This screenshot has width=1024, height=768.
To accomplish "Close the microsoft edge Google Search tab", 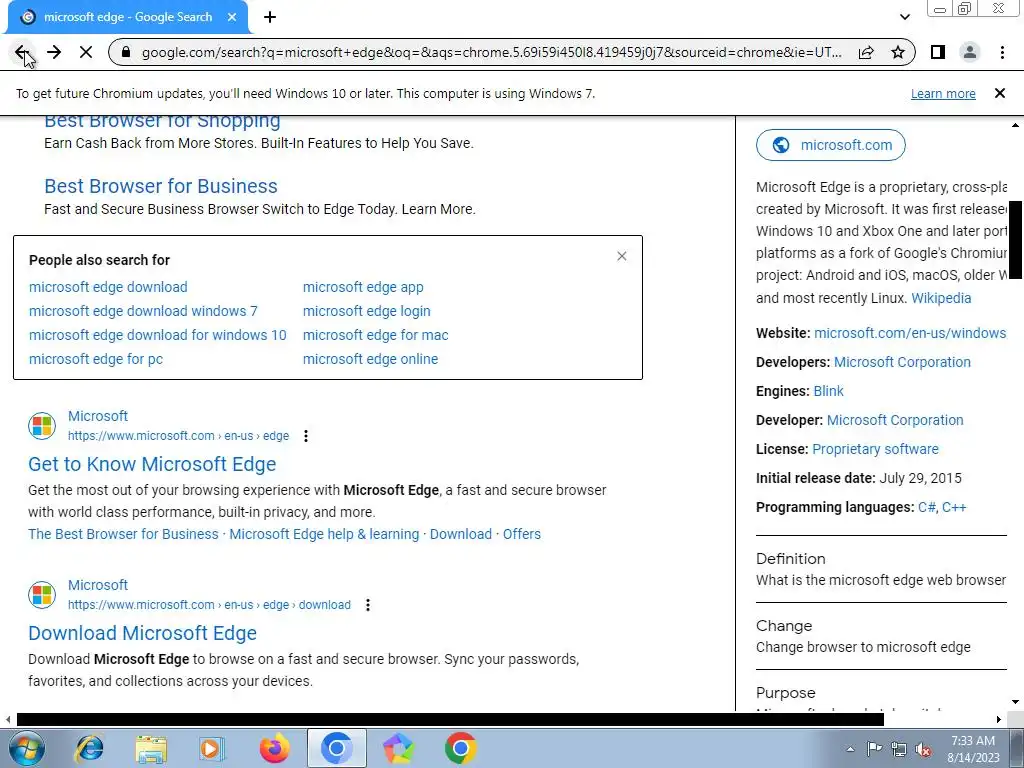I will click(x=232, y=17).
